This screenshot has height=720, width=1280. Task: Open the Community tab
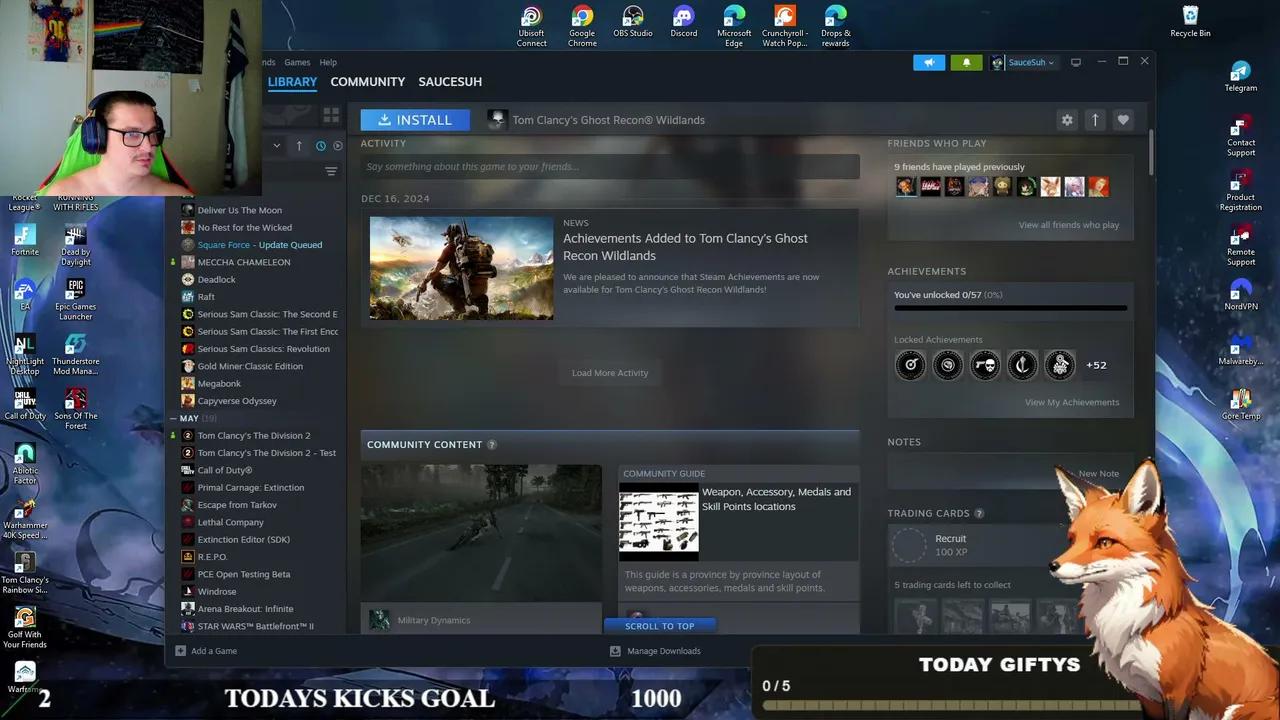(367, 82)
